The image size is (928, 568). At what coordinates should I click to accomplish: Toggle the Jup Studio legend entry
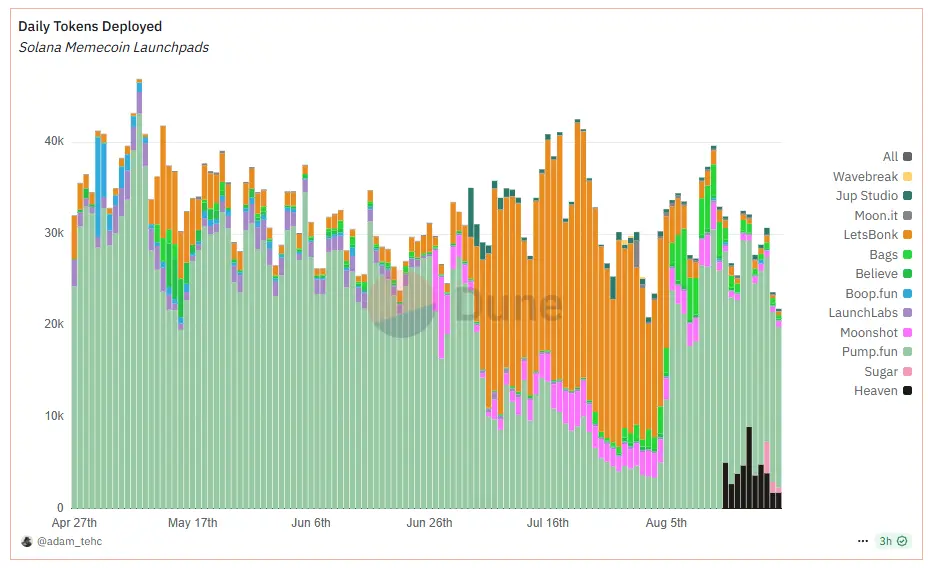tap(874, 196)
